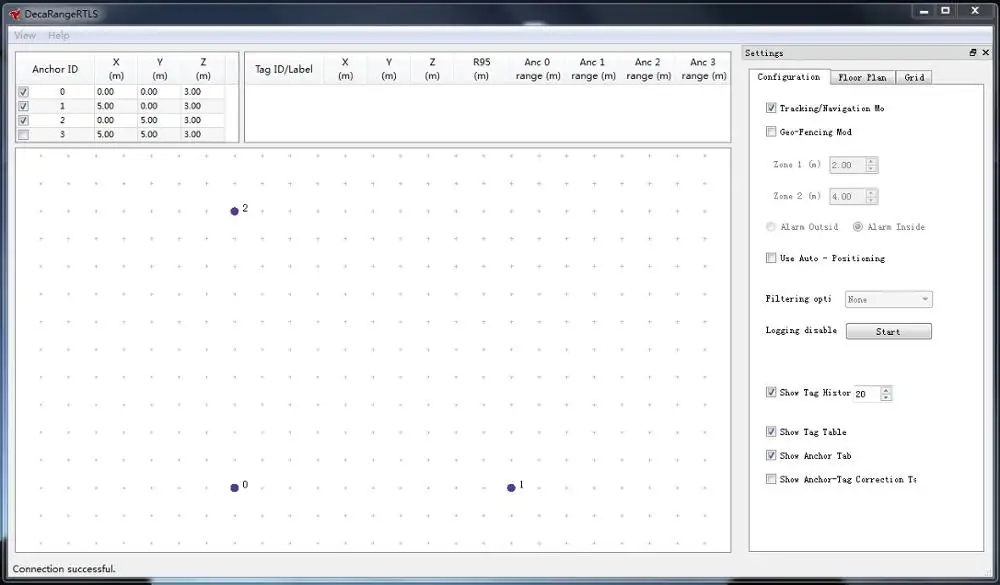Viewport: 1000px width, 585px height.
Task: Click Anchor 1 X value 5.00
Action: (x=115, y=106)
